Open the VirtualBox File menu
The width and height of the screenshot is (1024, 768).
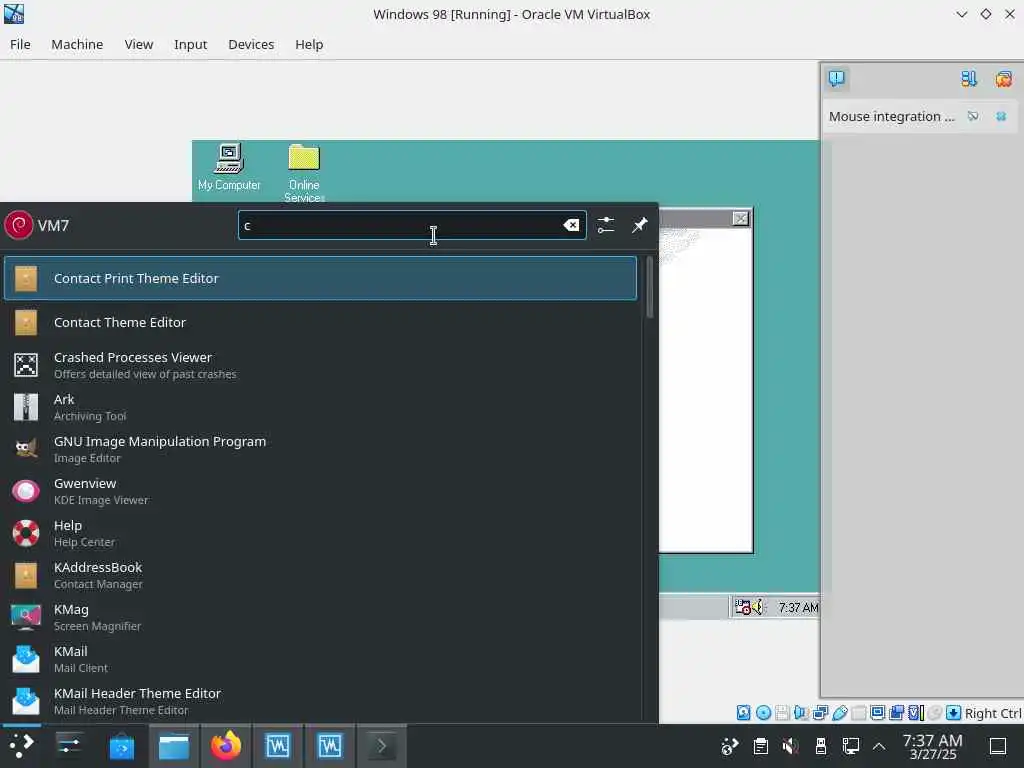coord(20,44)
